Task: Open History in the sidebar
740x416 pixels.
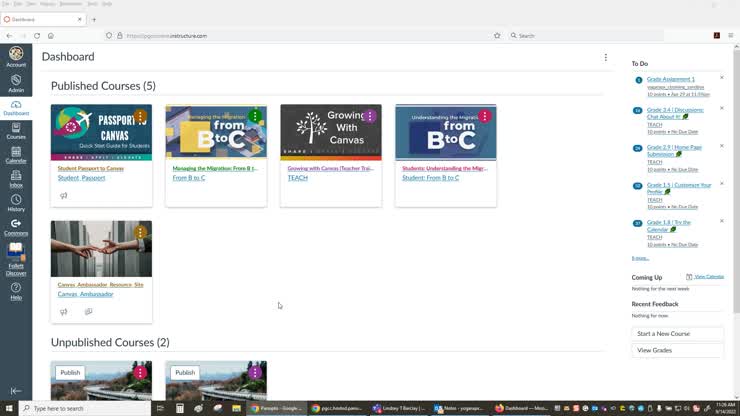Action: [16, 204]
